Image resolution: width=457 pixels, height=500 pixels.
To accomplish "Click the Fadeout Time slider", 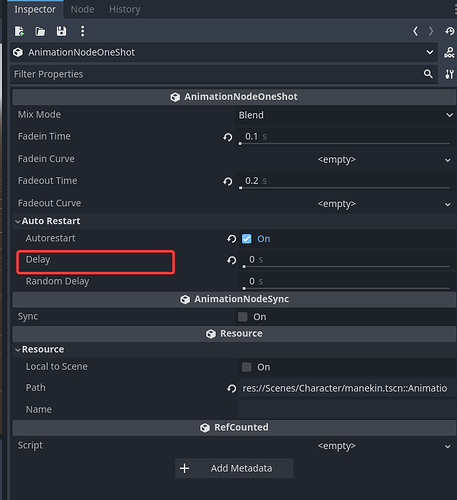I will pos(345,188).
